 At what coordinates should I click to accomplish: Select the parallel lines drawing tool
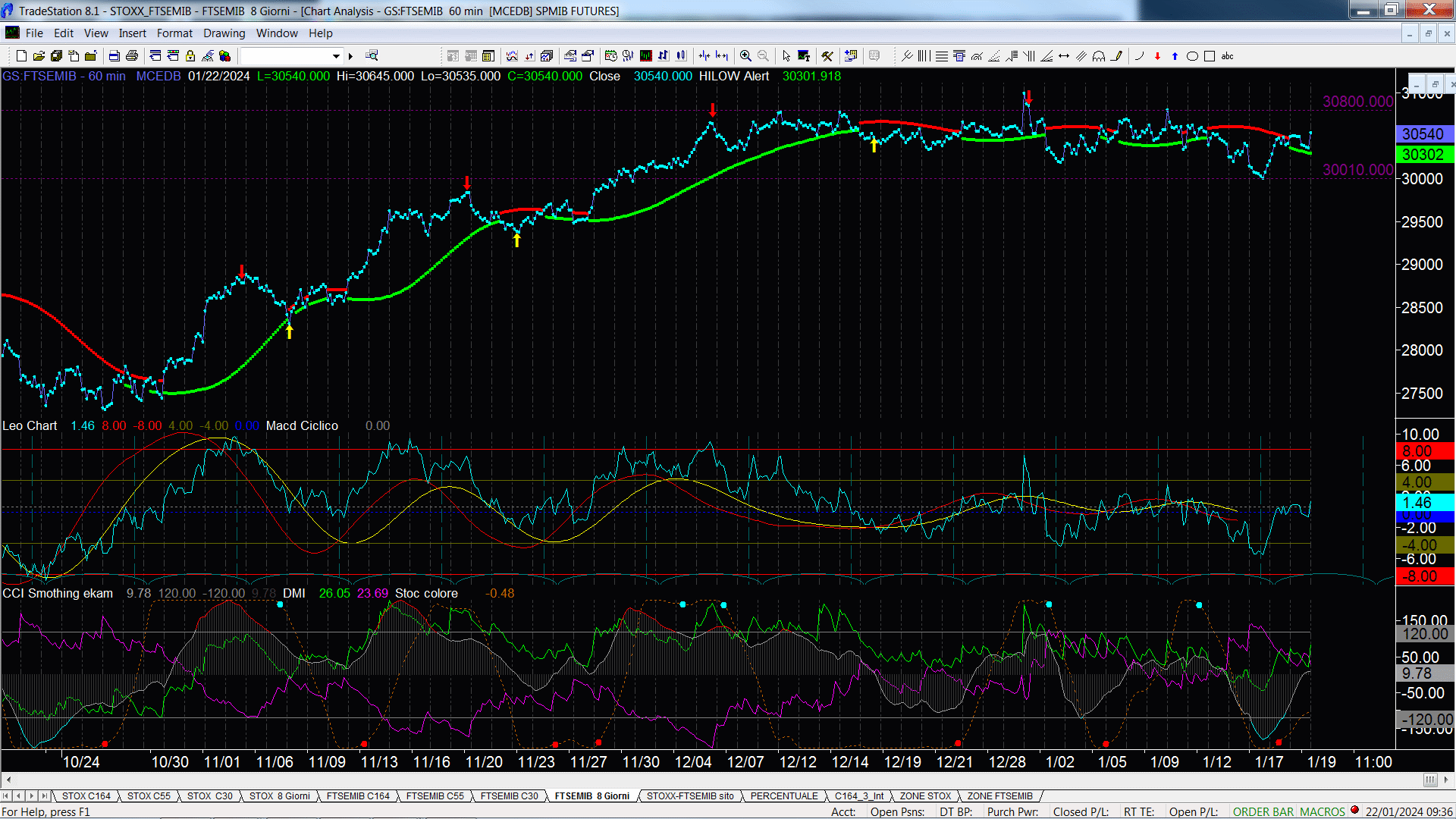pos(1081,56)
